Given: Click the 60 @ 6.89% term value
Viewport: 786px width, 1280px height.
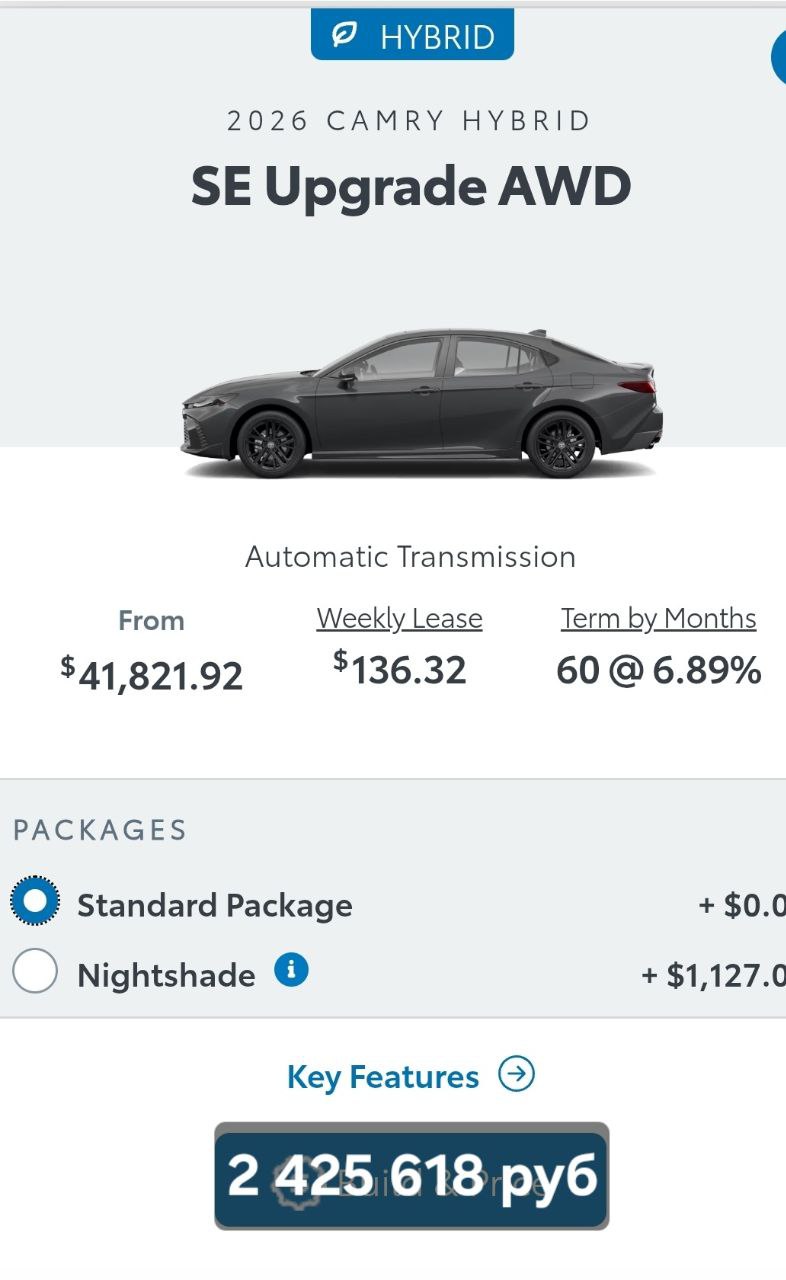Looking at the screenshot, I should 658,670.
